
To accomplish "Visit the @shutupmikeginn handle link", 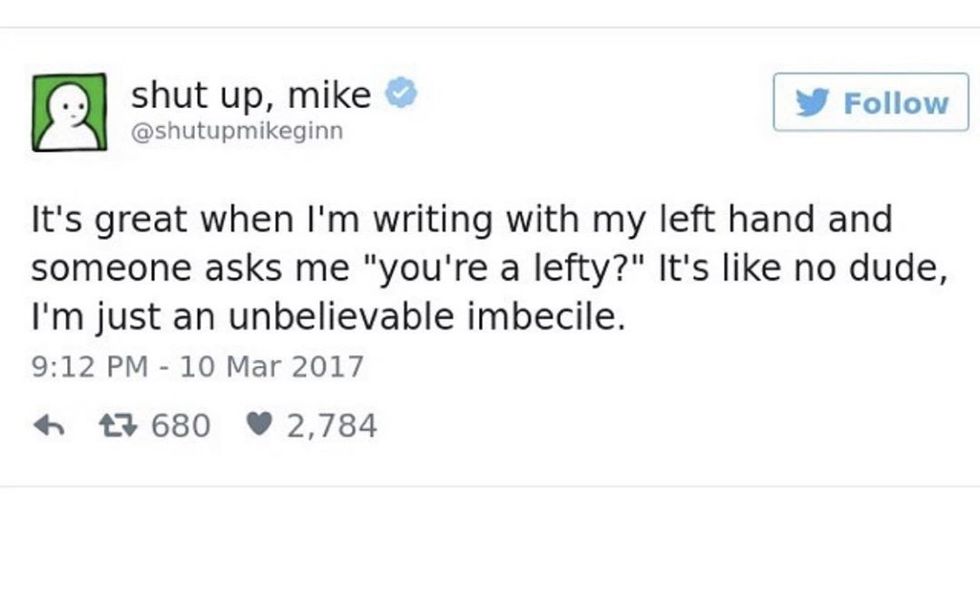I will coord(236,131).
